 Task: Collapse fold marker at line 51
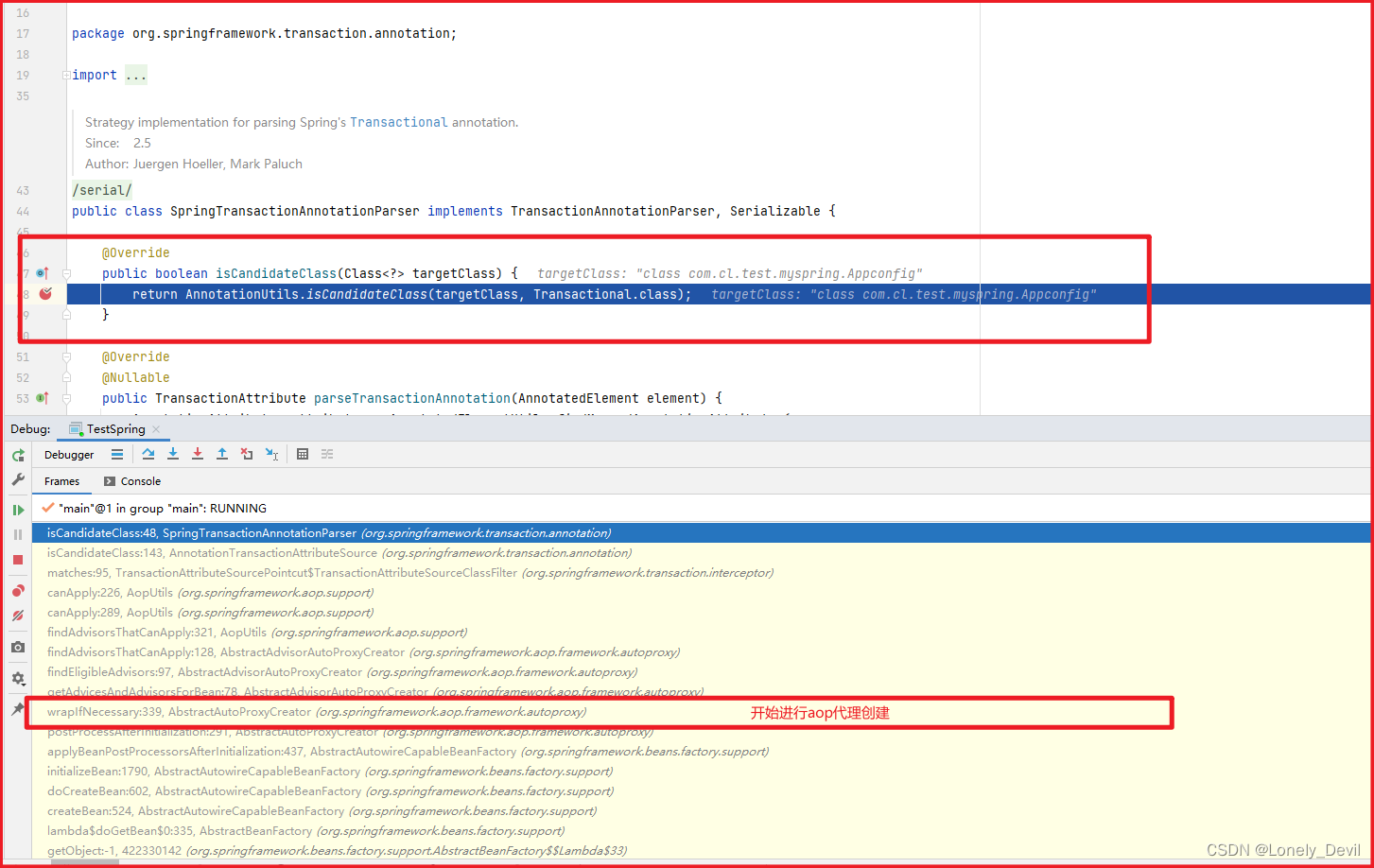point(67,356)
